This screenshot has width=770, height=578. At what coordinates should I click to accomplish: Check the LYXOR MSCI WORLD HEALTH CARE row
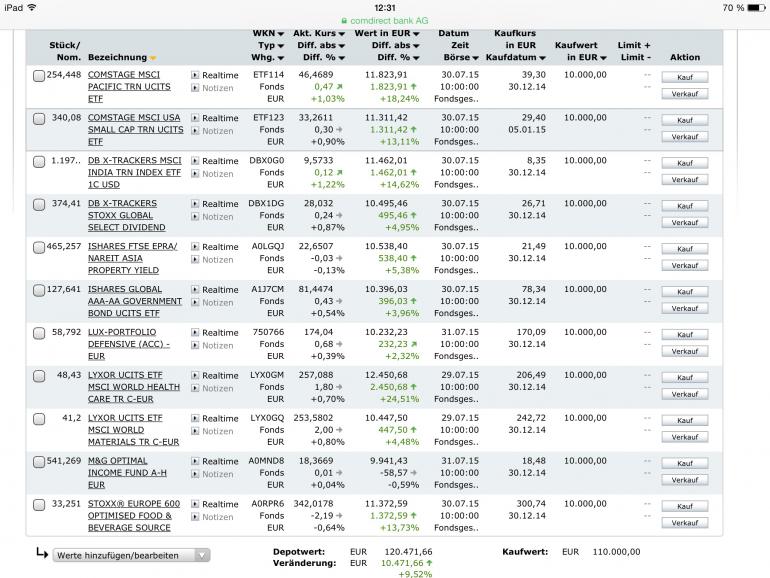pos(39,376)
